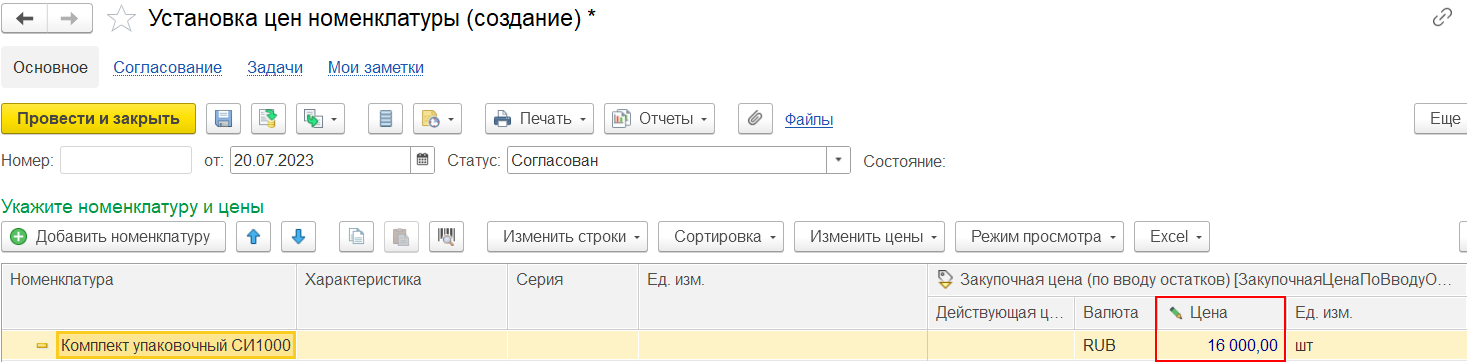Open Сортировка dropdown
Screen dimensions: 1467x362
point(721,237)
